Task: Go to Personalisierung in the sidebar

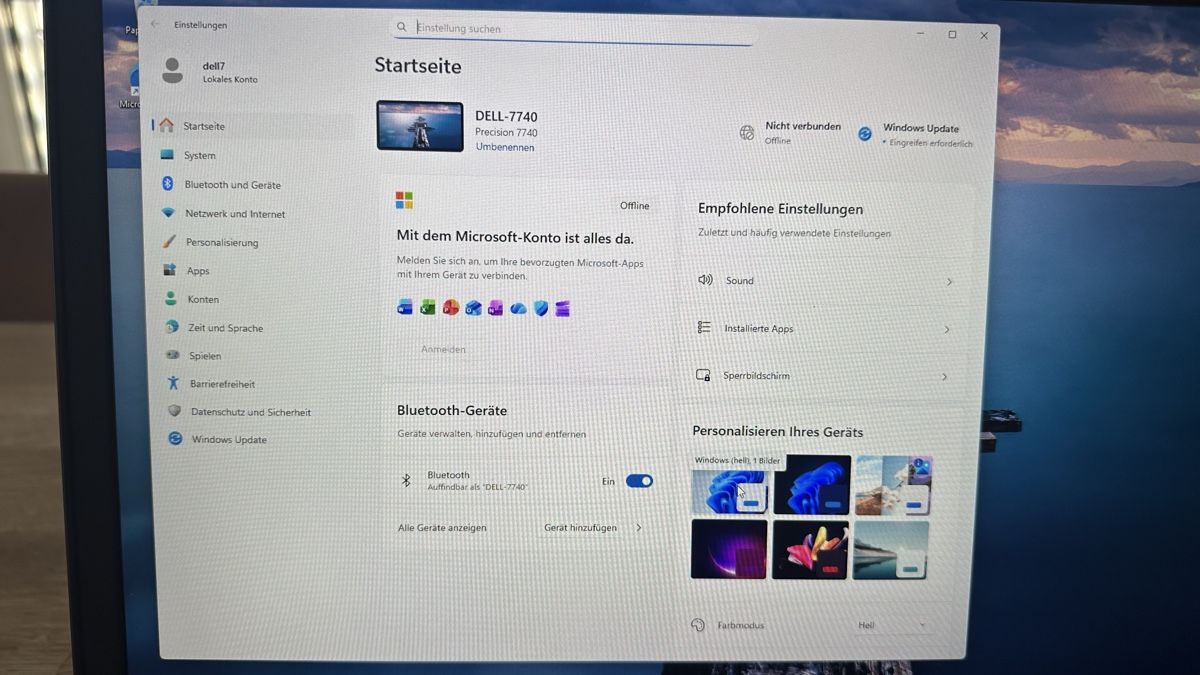Action: [222, 242]
